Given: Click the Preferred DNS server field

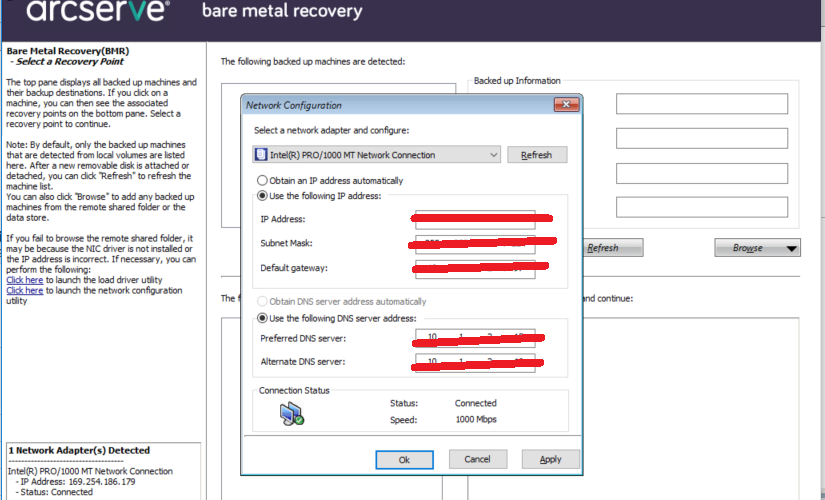Looking at the screenshot, I should [475, 338].
